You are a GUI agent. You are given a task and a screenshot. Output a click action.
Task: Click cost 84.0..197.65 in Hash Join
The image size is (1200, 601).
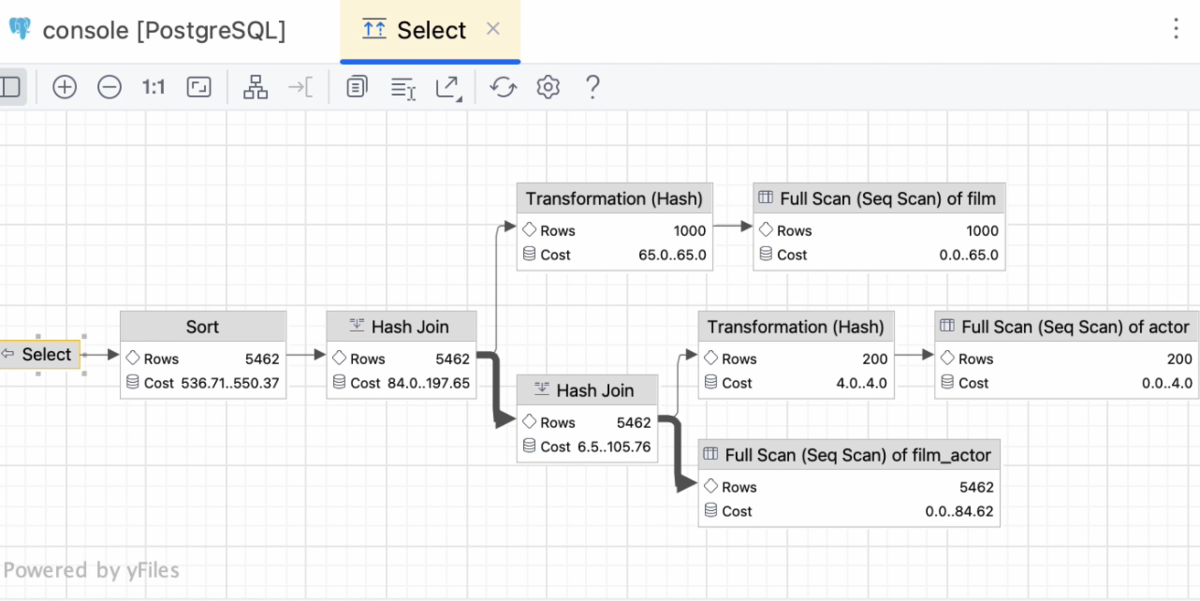[x=428, y=383]
